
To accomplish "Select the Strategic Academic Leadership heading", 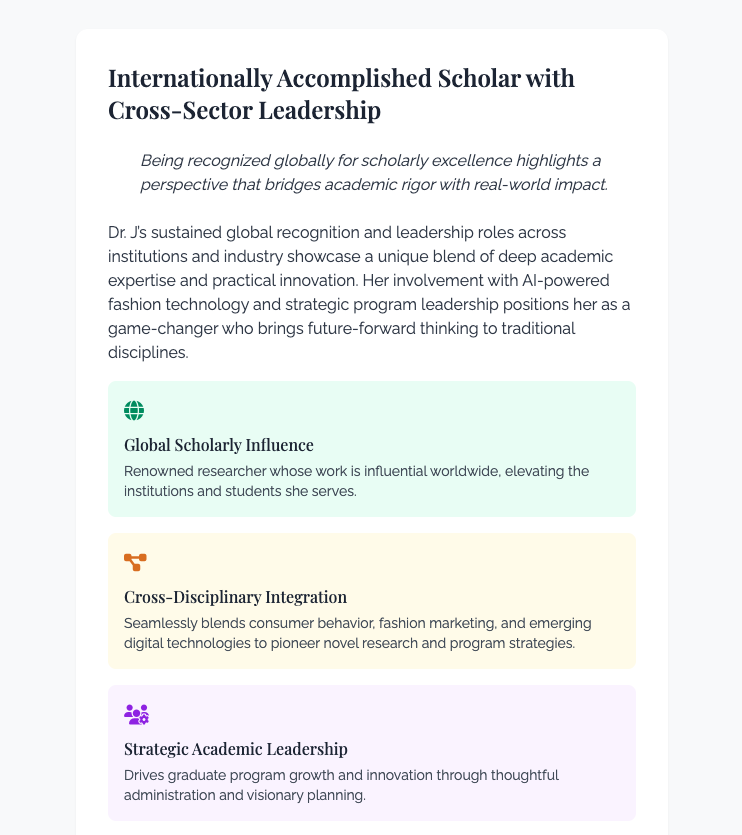I will pyautogui.click(x=235, y=749).
